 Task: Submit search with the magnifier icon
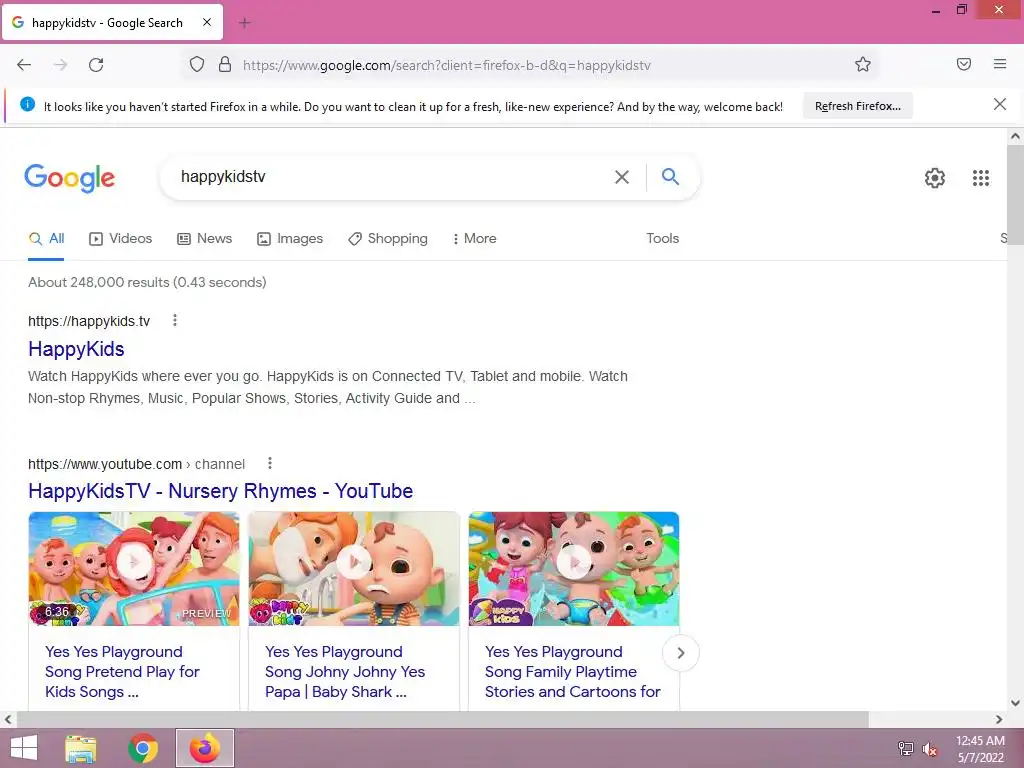(x=670, y=176)
